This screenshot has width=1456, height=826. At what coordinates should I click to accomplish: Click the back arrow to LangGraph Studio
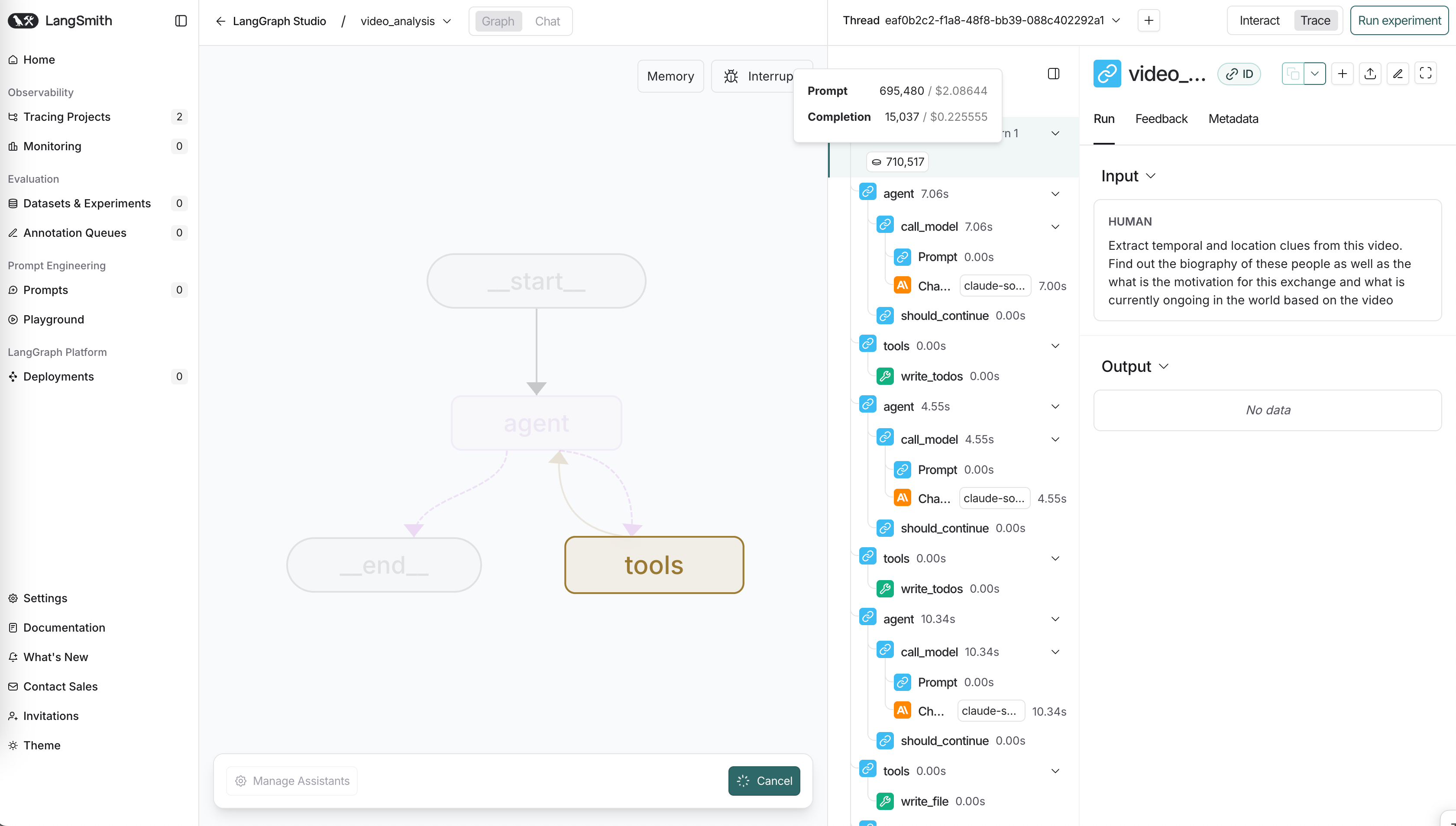click(221, 21)
